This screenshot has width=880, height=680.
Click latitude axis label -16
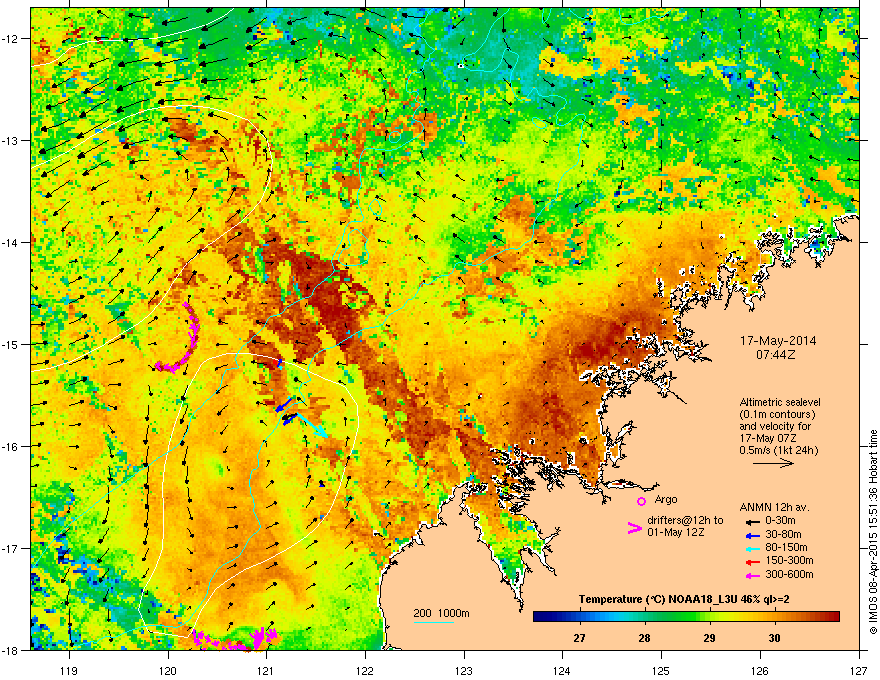coord(11,447)
